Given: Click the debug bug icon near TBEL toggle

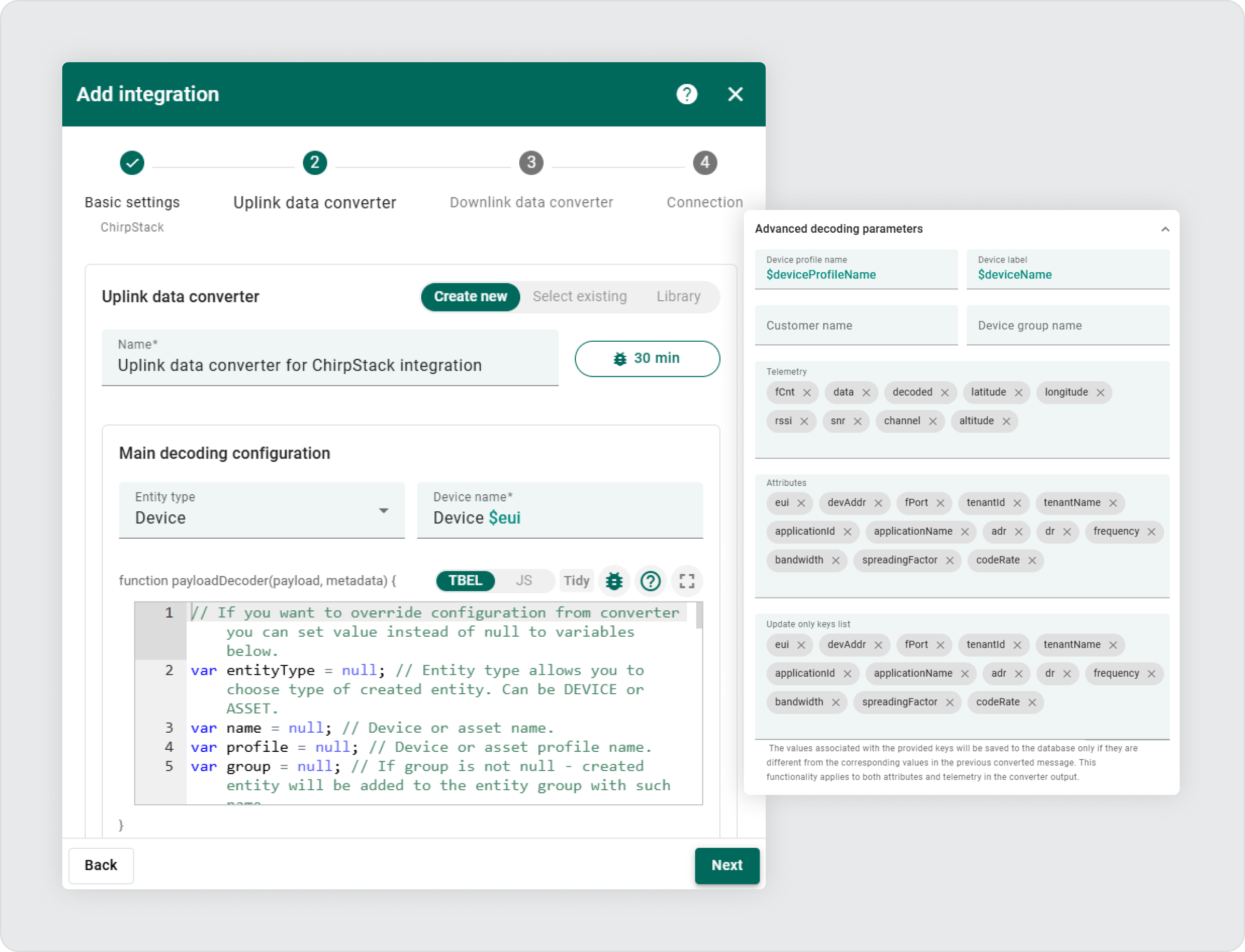Looking at the screenshot, I should tap(614, 581).
